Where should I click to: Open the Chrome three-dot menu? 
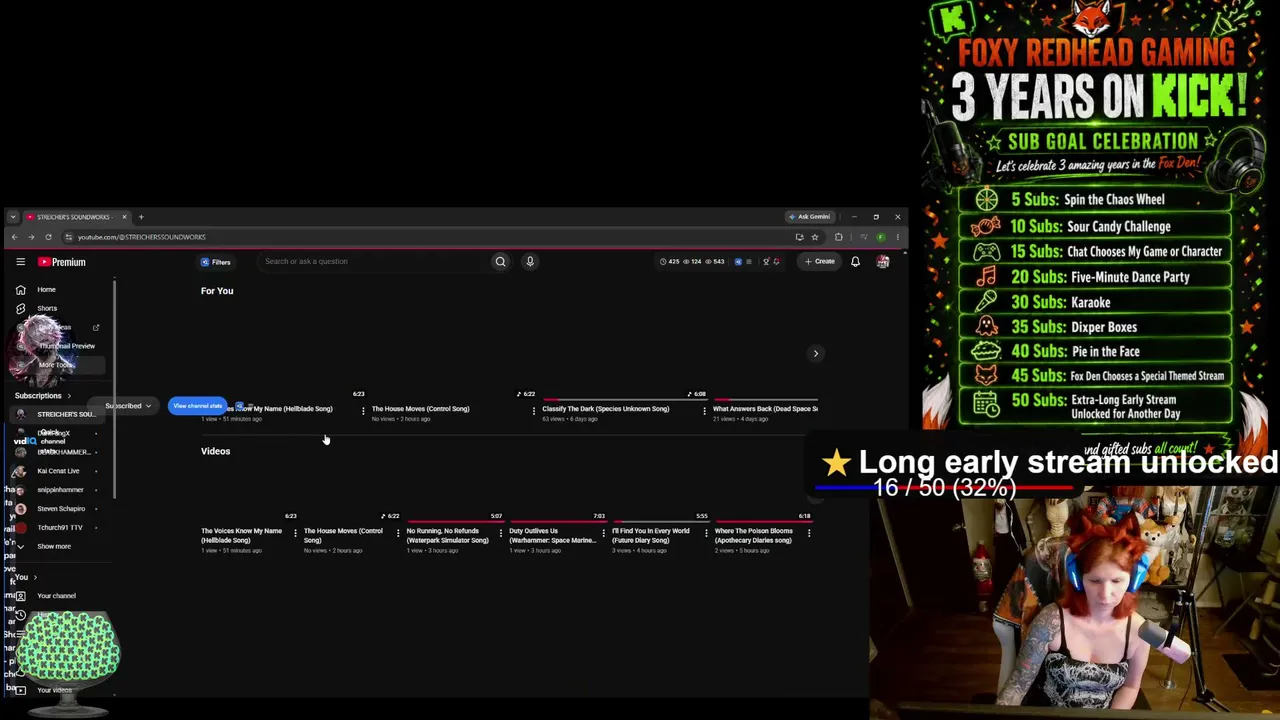[x=897, y=237]
